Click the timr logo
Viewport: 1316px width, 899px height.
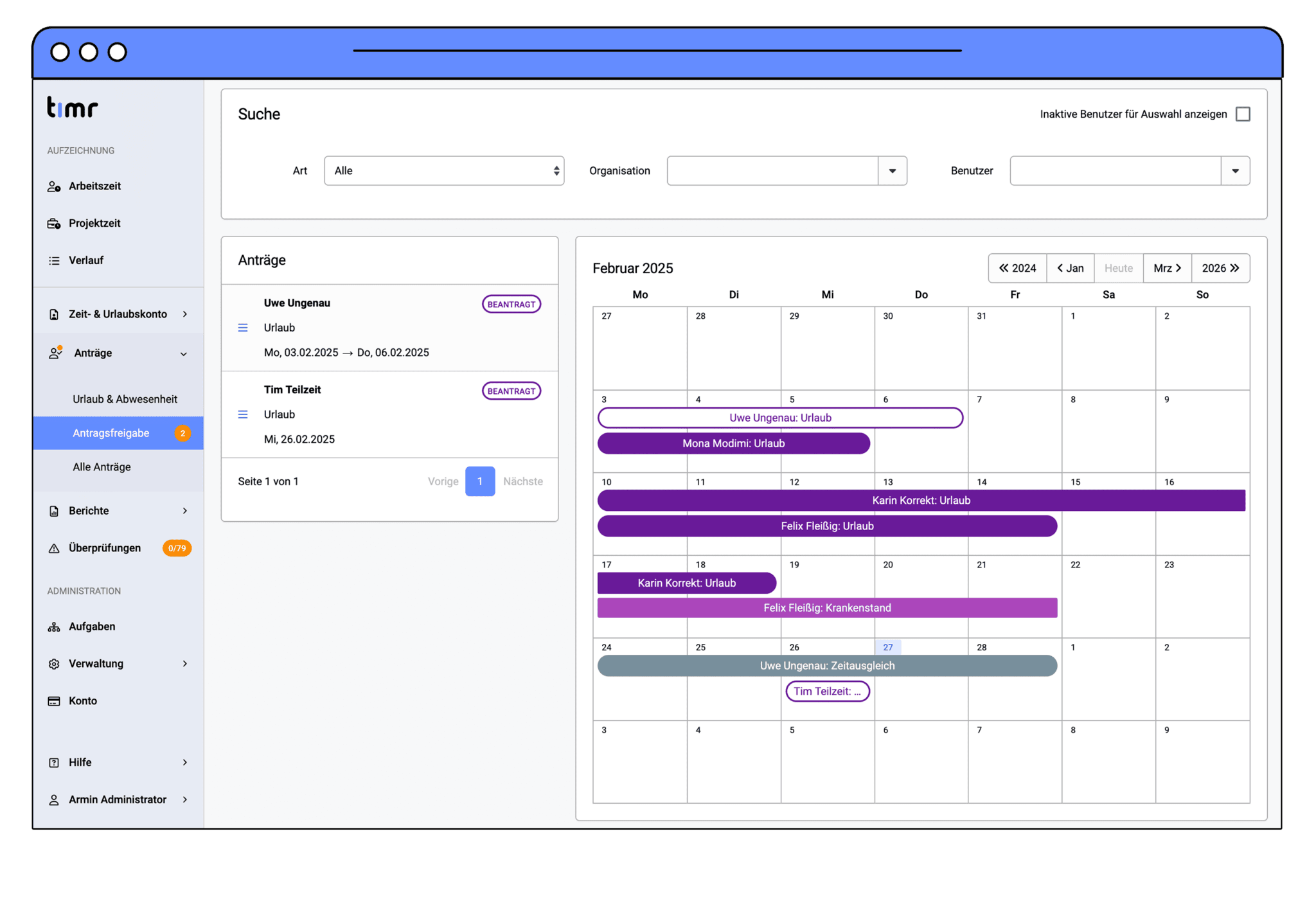coord(73,107)
